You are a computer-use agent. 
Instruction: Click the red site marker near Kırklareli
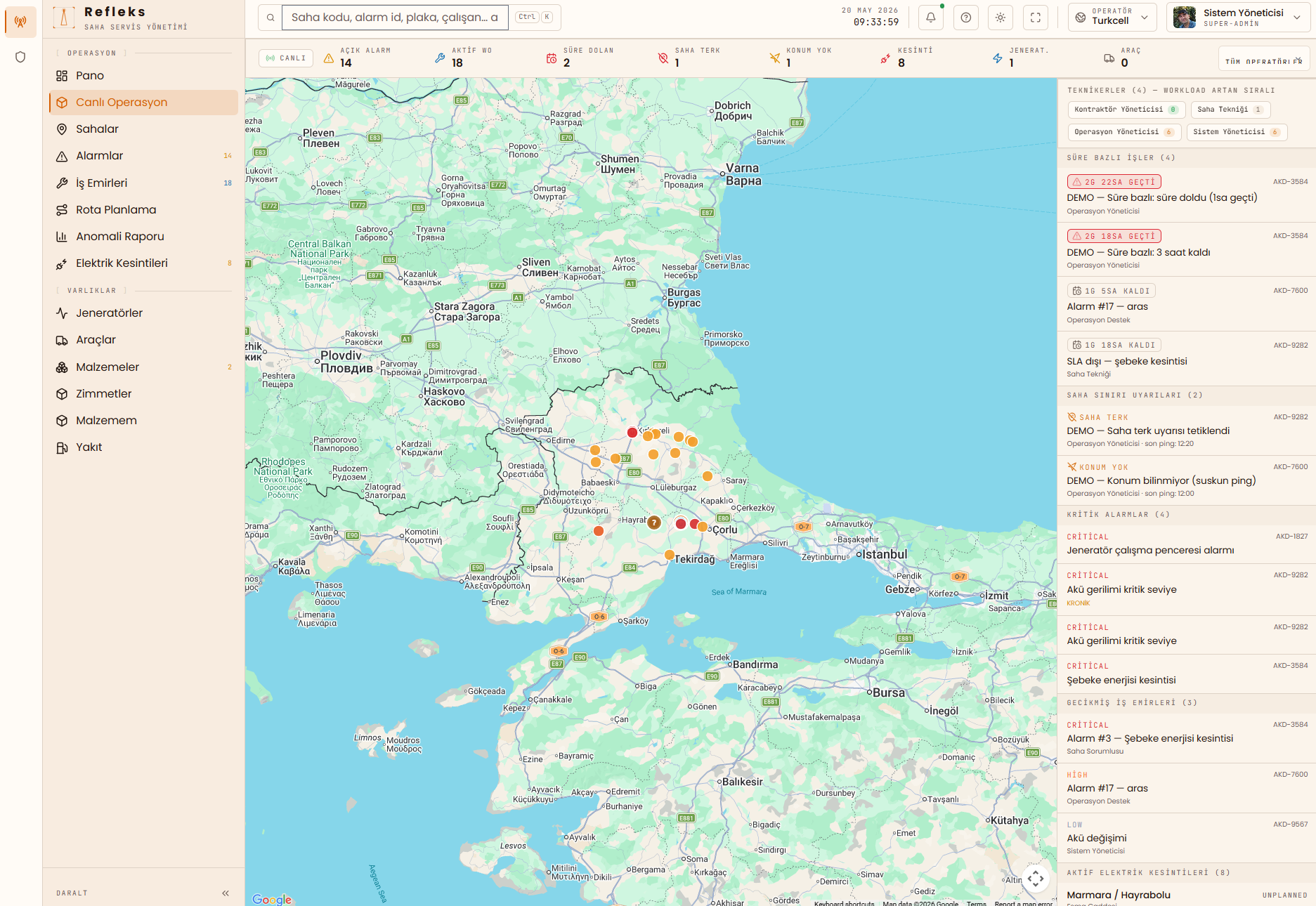[x=632, y=433]
